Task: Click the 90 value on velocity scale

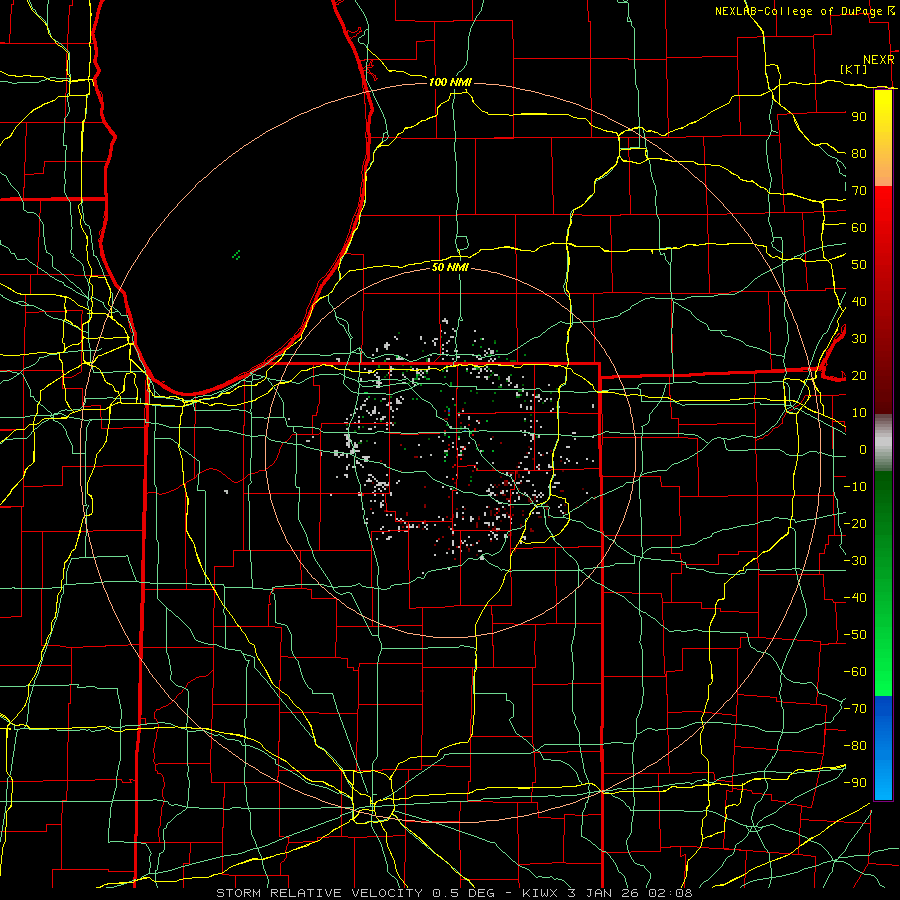Action: (x=859, y=117)
